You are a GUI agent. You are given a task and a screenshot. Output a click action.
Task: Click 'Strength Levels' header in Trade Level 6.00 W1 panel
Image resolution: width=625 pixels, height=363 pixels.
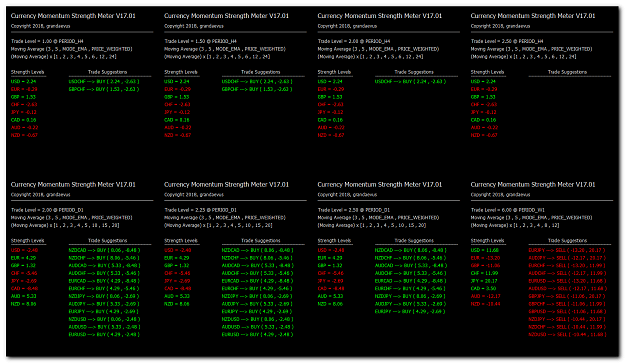[x=487, y=241]
